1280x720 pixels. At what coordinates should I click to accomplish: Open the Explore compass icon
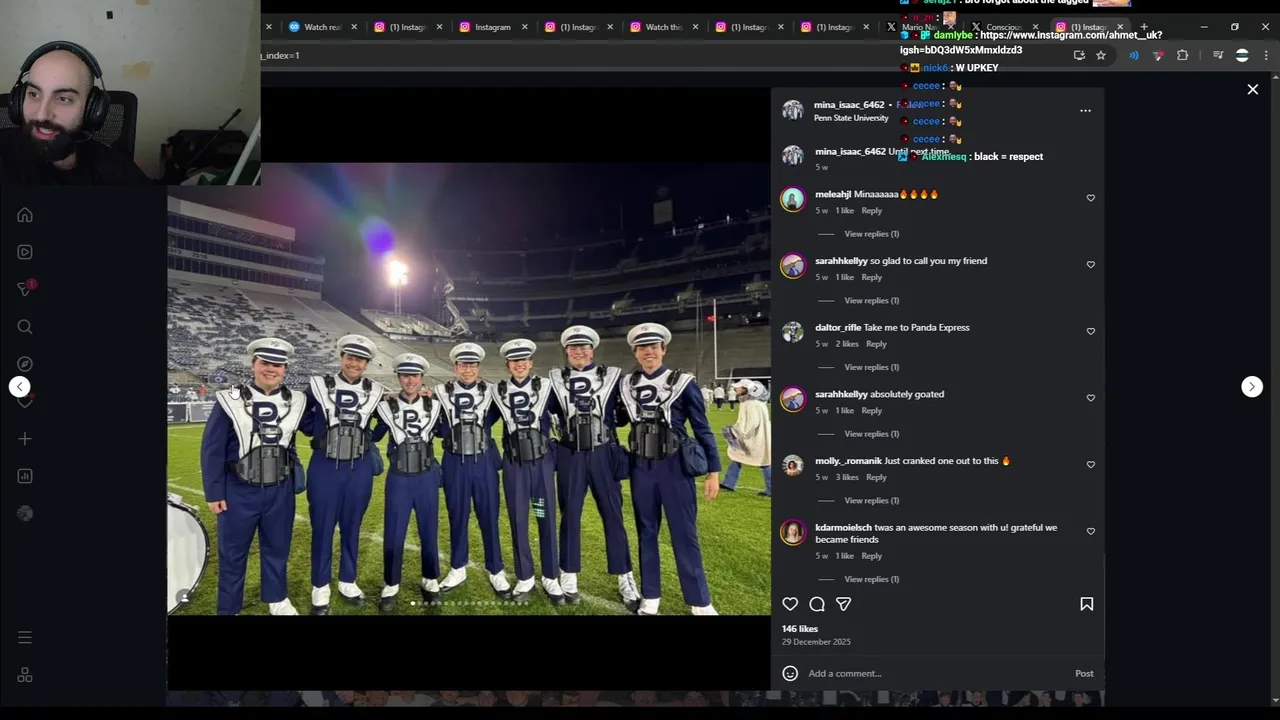25,364
